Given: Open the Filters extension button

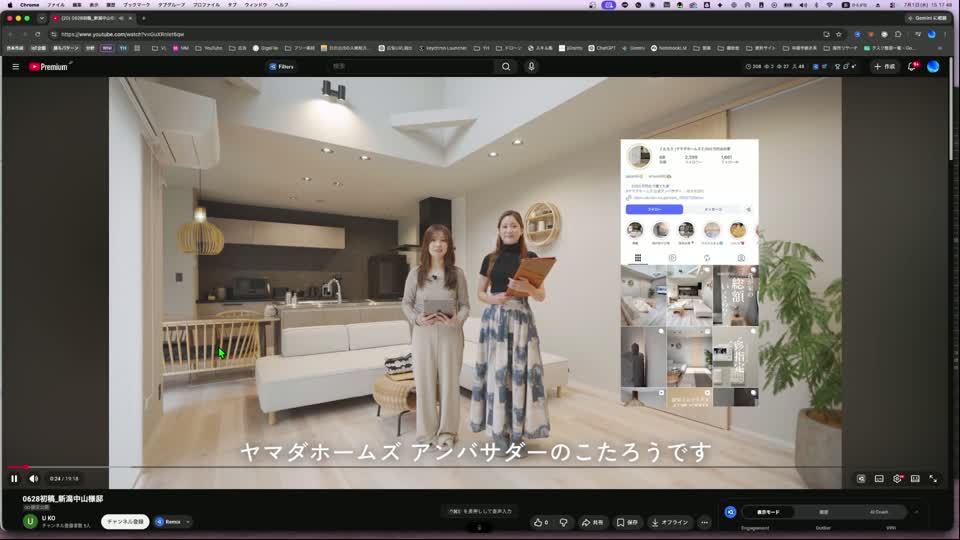Looking at the screenshot, I should (x=282, y=67).
